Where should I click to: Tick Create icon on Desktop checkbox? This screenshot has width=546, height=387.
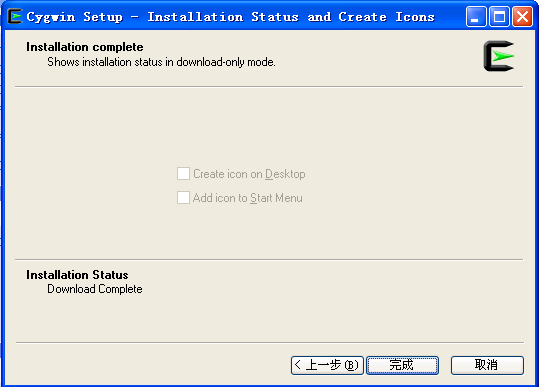[x=183, y=173]
